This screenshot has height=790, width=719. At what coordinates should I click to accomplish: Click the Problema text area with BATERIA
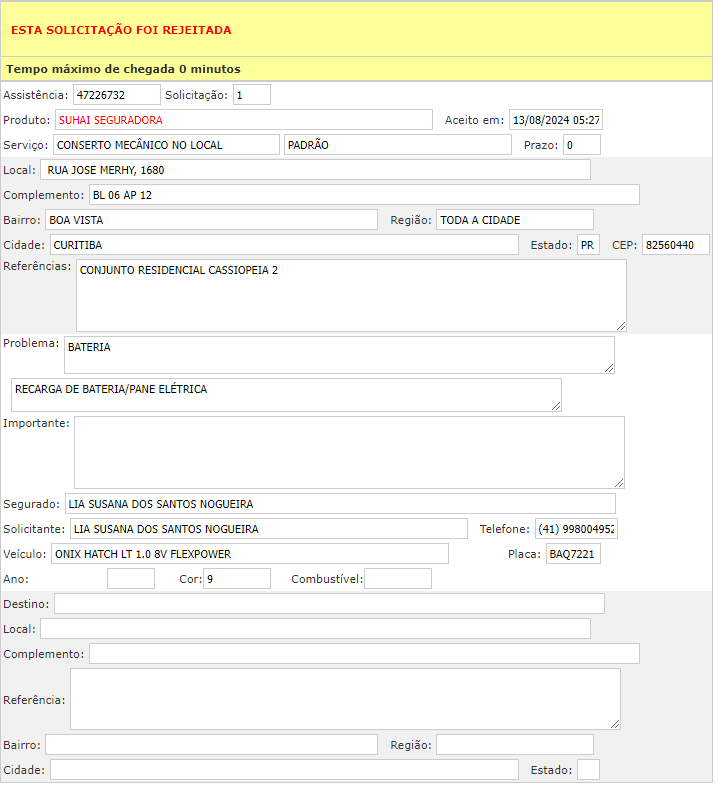[338, 355]
